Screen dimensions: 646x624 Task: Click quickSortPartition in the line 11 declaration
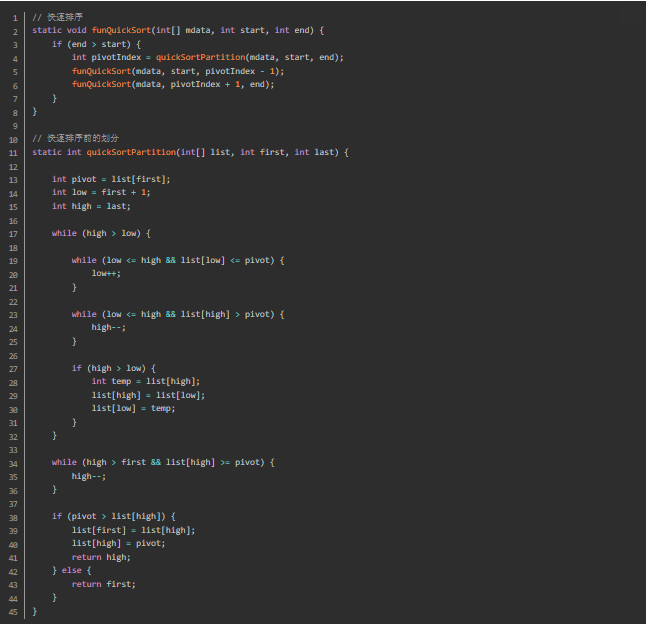coord(131,152)
